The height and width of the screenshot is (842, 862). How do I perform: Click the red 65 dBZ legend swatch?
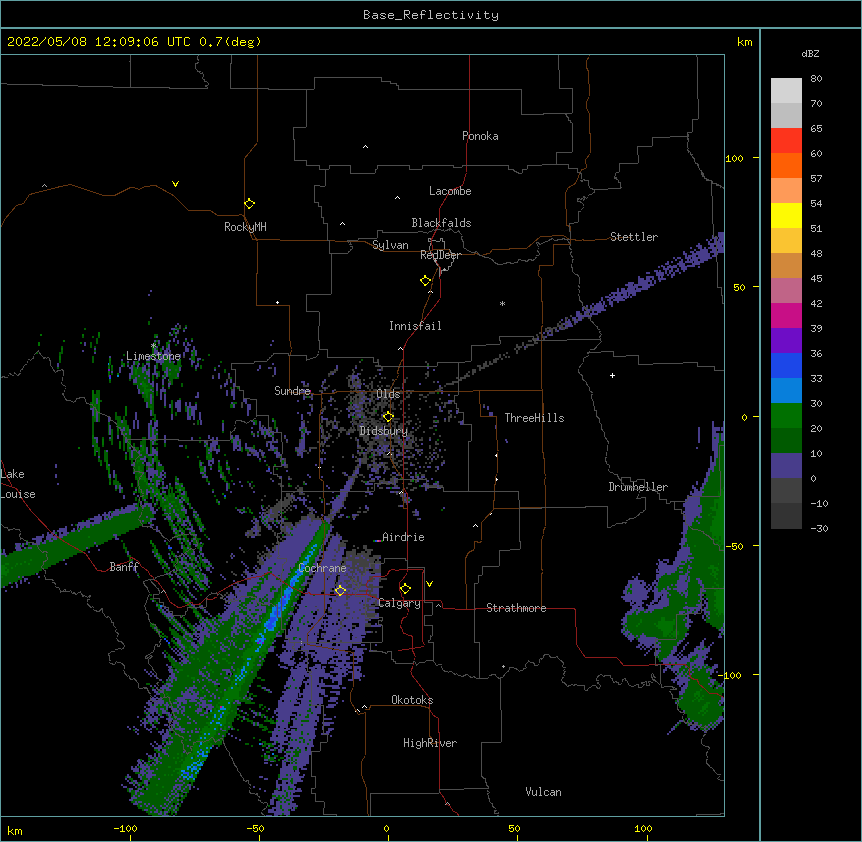tap(786, 141)
